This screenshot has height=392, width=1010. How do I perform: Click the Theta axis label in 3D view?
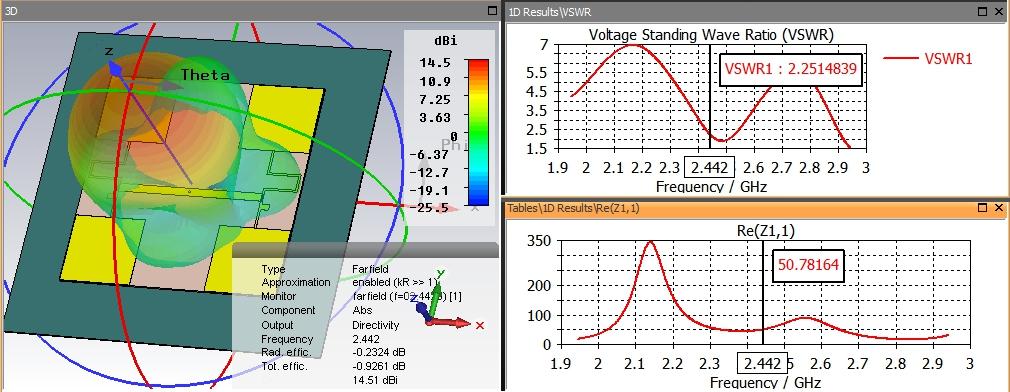205,75
